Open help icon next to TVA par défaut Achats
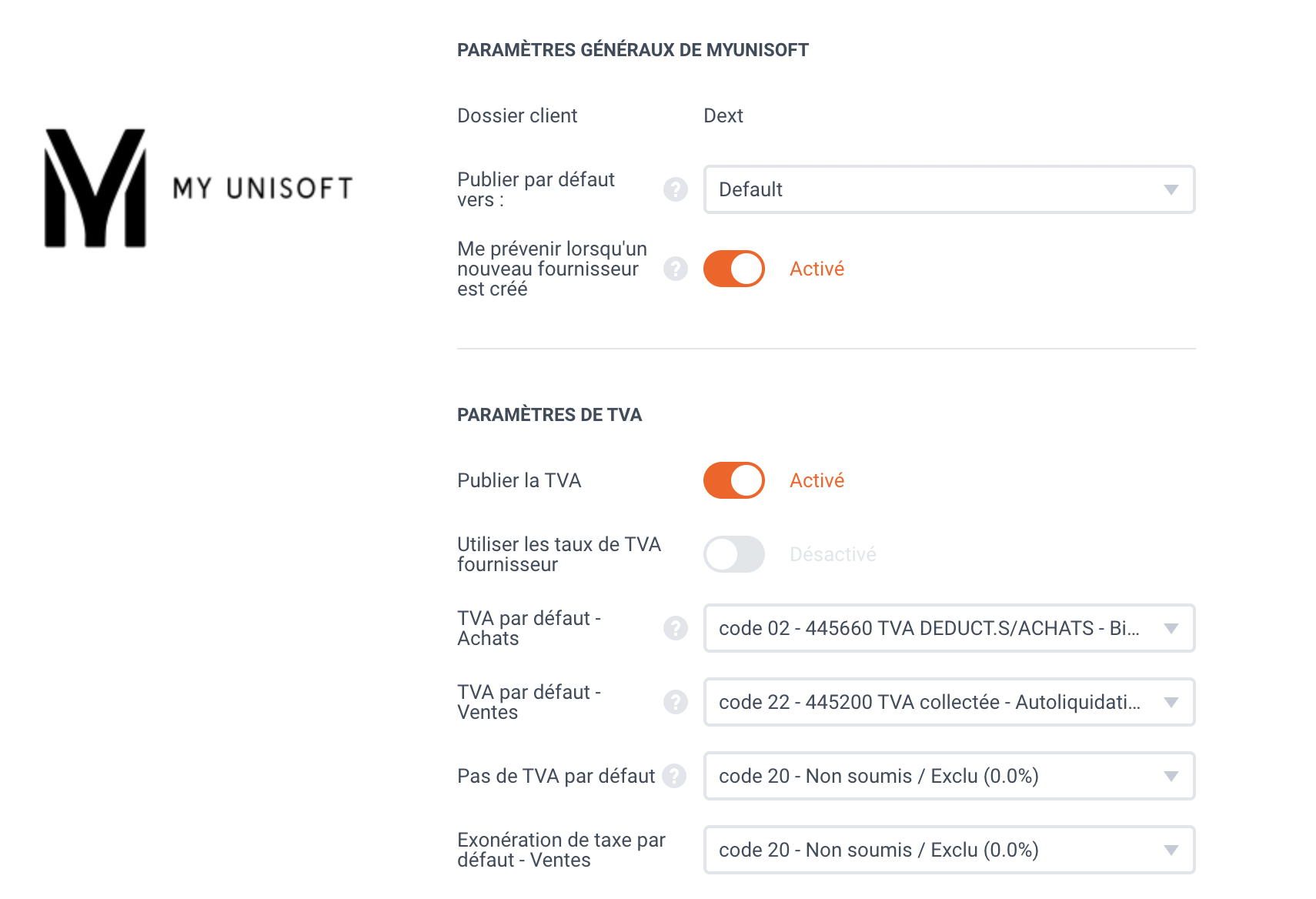Image resolution: width=1316 pixels, height=899 pixels. click(x=676, y=628)
